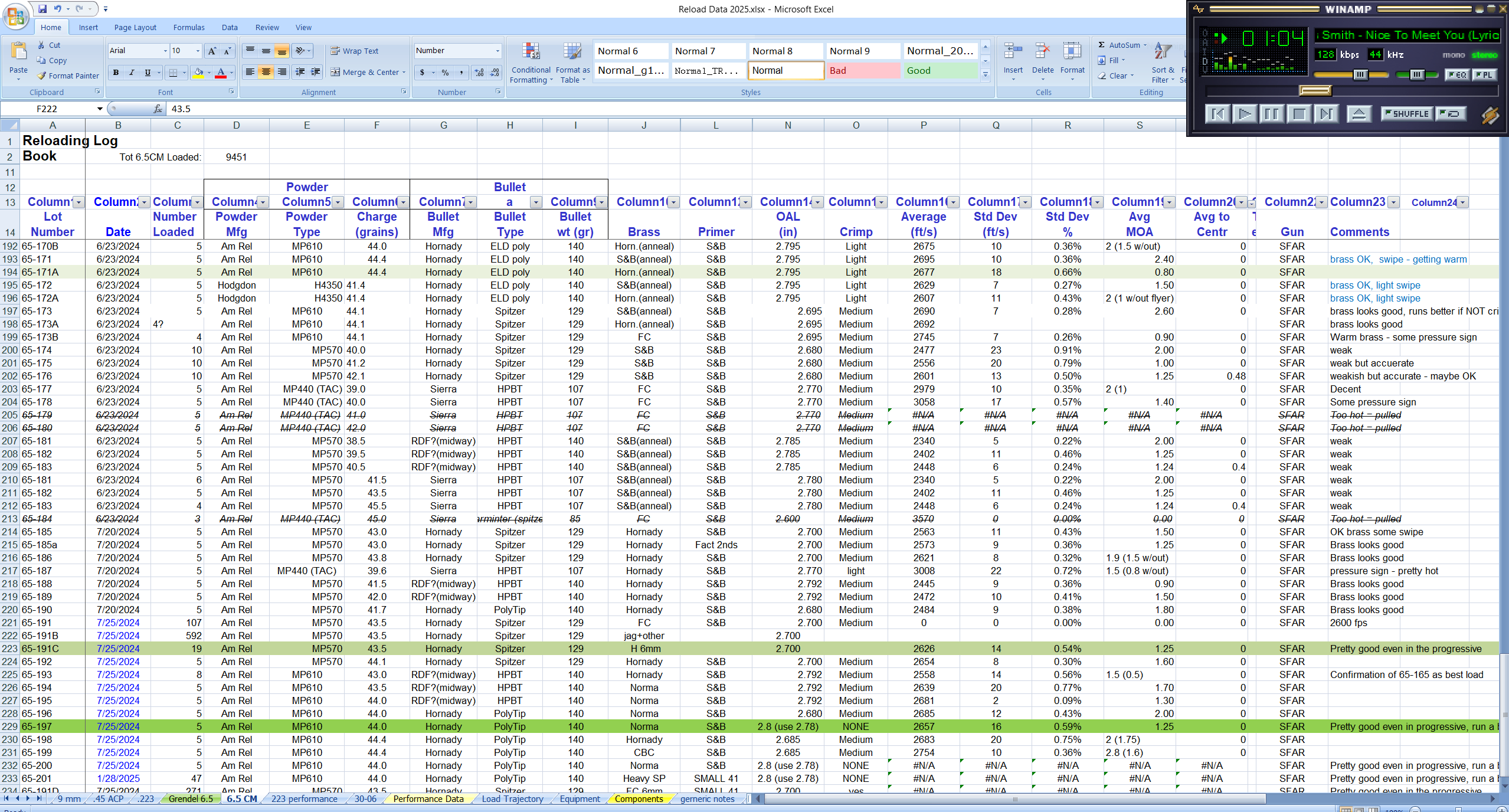Apply the Good cell style
1509x812 pixels.
tap(941, 70)
